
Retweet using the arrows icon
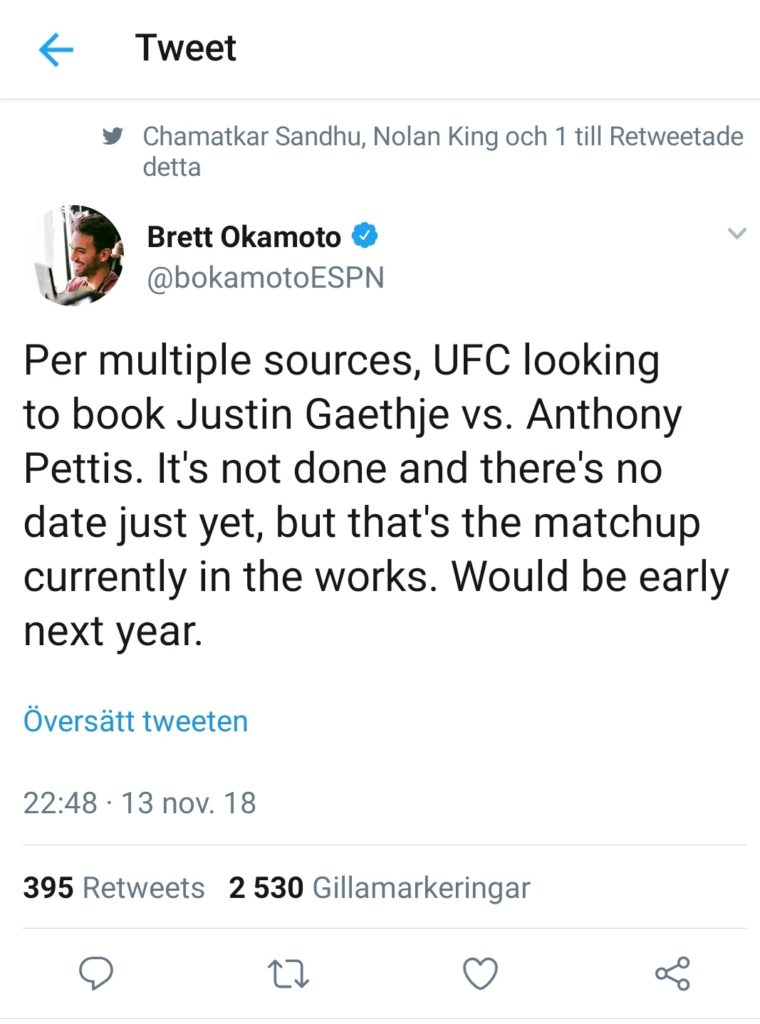(x=288, y=971)
